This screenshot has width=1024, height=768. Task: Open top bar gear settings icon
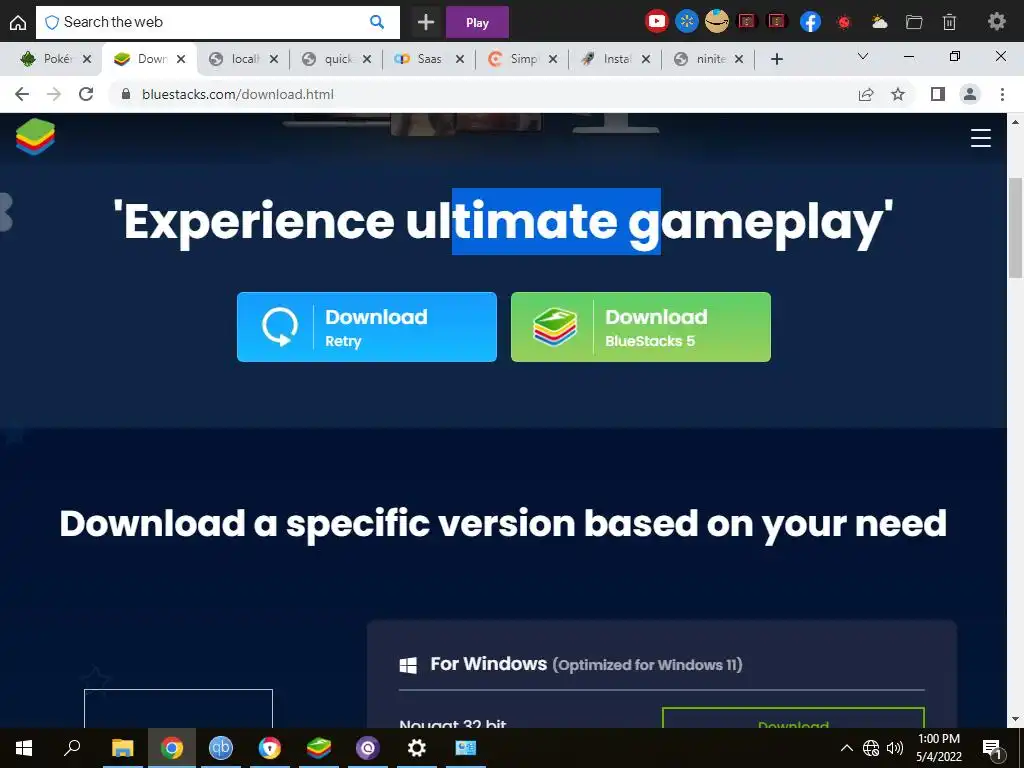[997, 22]
